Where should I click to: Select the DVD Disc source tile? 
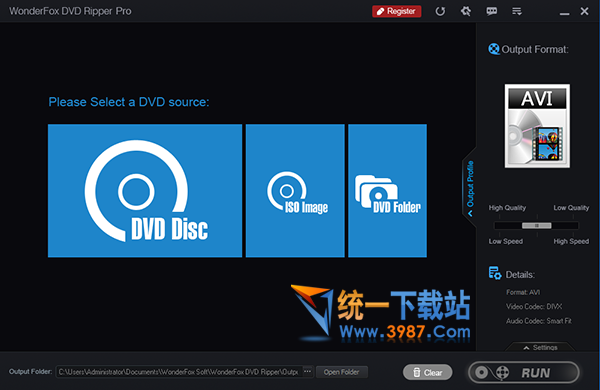(x=145, y=191)
